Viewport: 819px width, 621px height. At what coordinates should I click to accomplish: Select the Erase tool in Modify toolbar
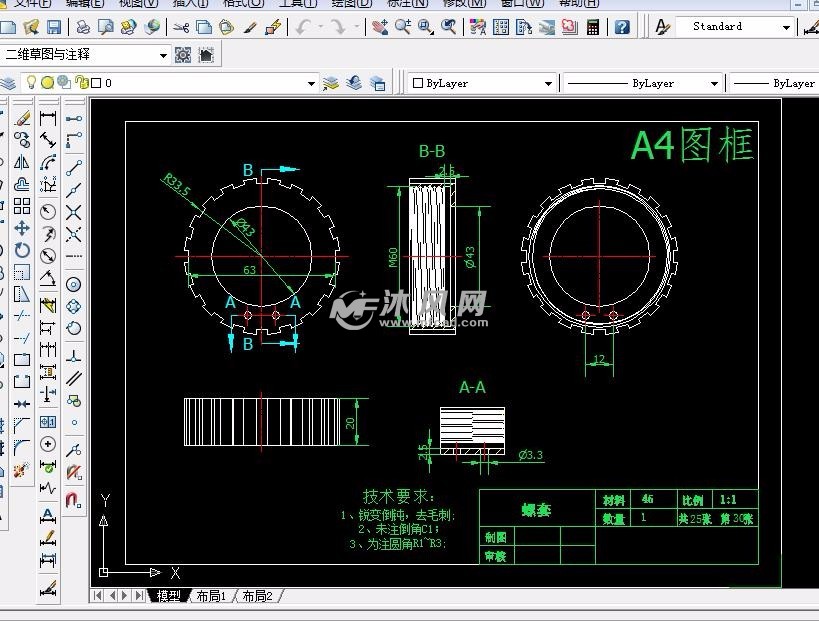(x=22, y=118)
